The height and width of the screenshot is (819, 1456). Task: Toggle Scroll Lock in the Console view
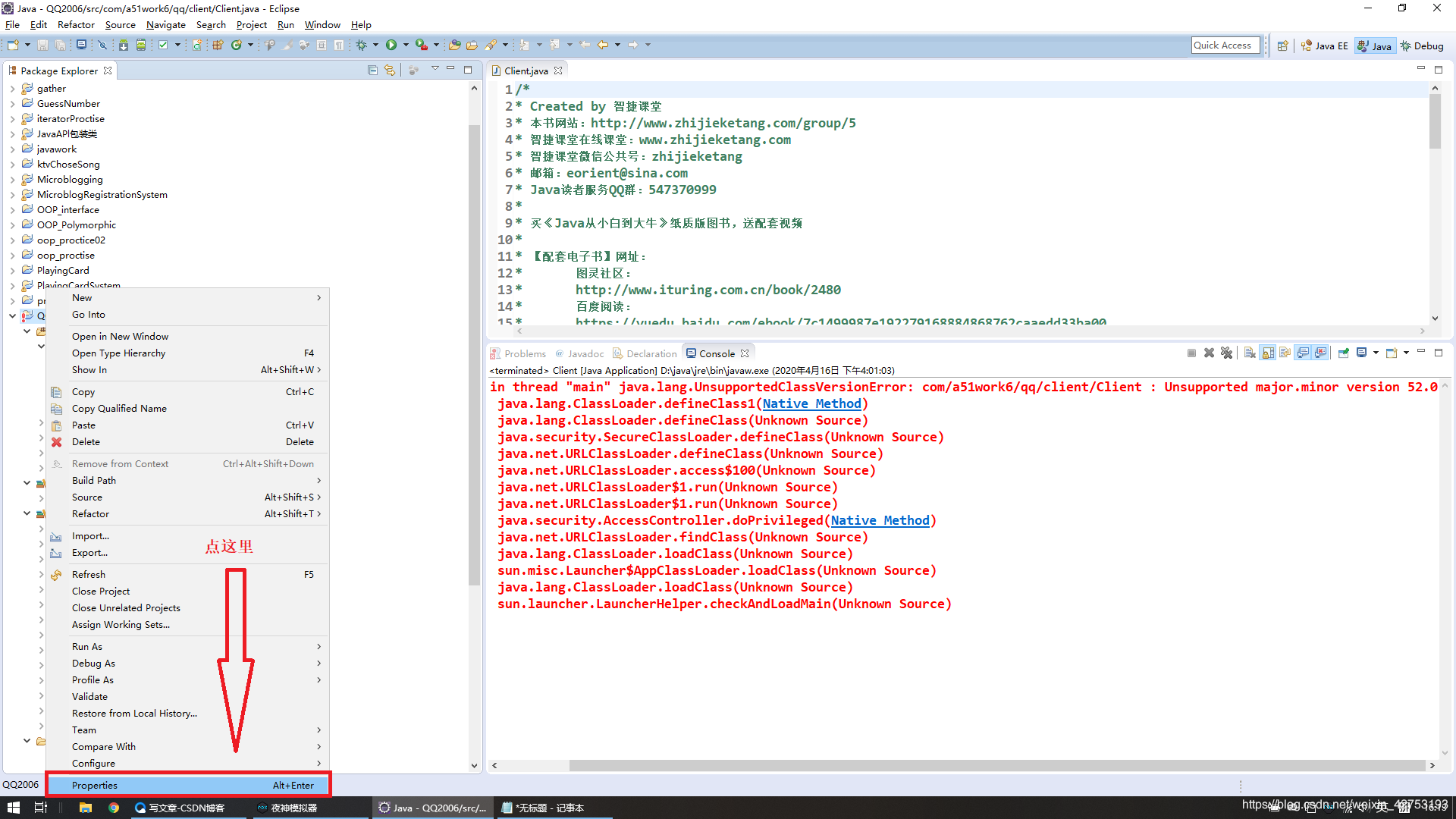(x=1266, y=353)
